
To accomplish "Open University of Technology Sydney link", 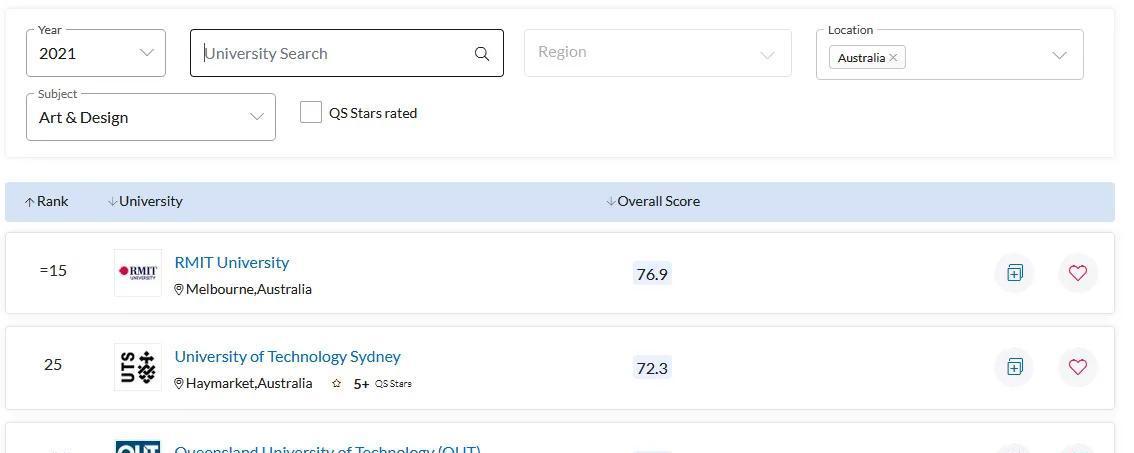I will click(287, 356).
